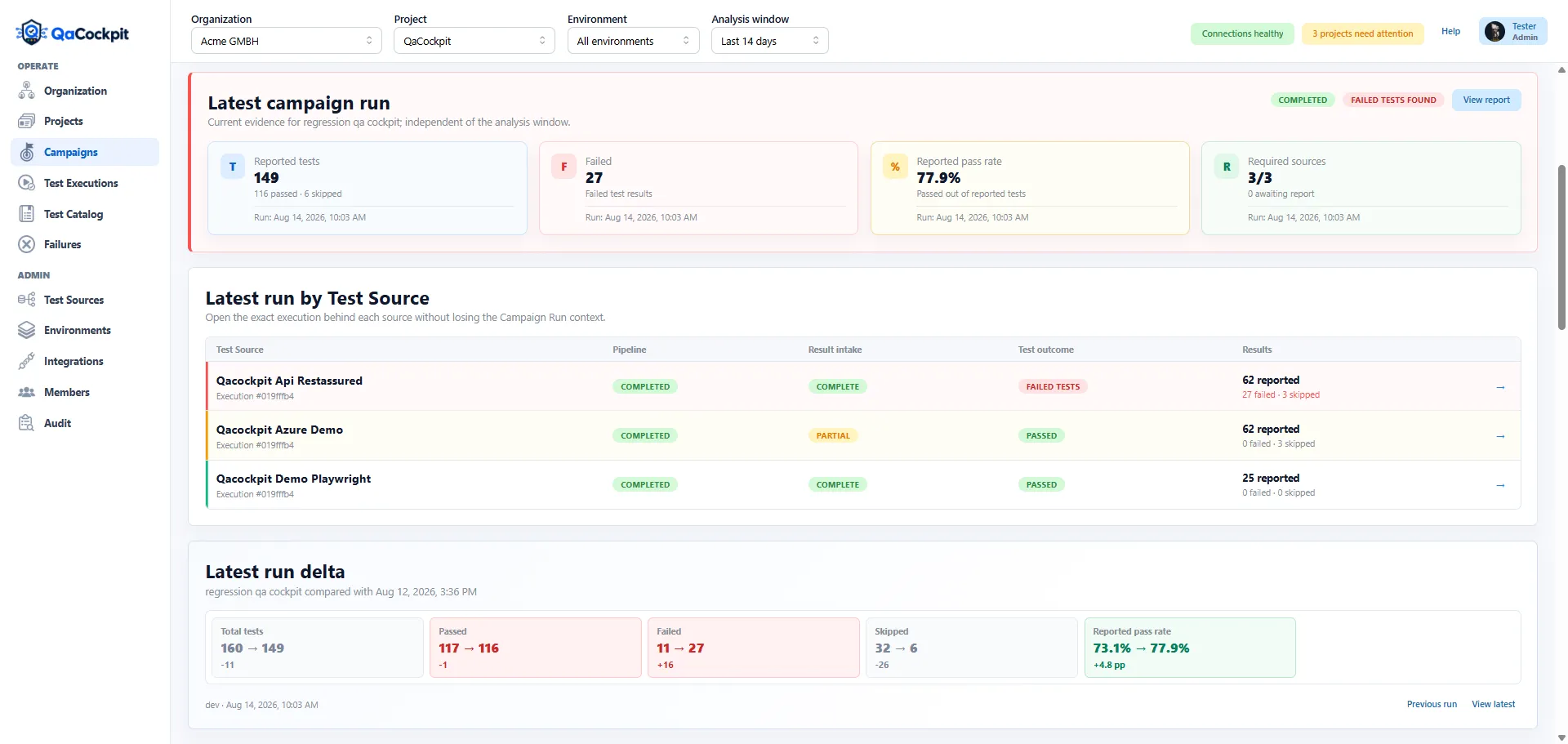The image size is (1568, 744).
Task: Open Qacockpit Azure Demo row arrow
Action: point(1500,436)
